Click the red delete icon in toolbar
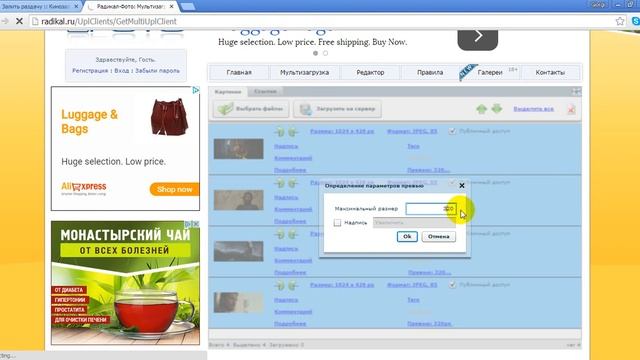 [x=571, y=109]
